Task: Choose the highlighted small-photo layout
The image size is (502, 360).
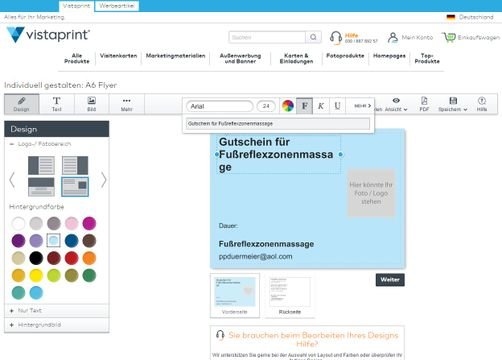Action: [75, 187]
